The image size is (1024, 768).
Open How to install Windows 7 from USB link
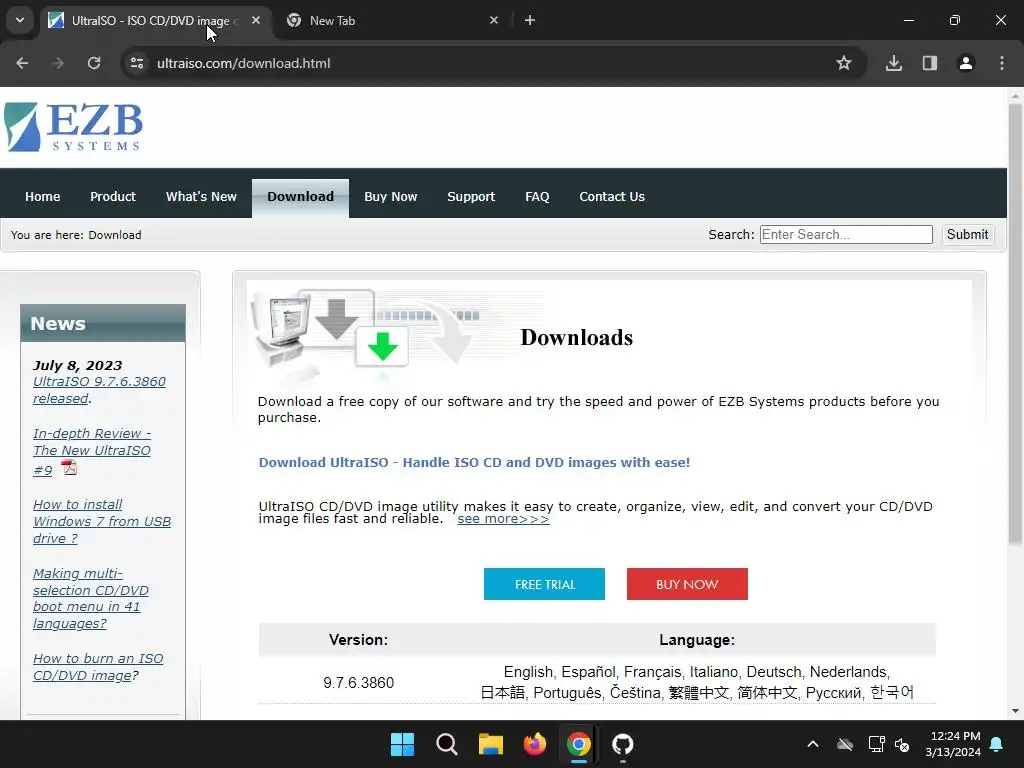(102, 521)
